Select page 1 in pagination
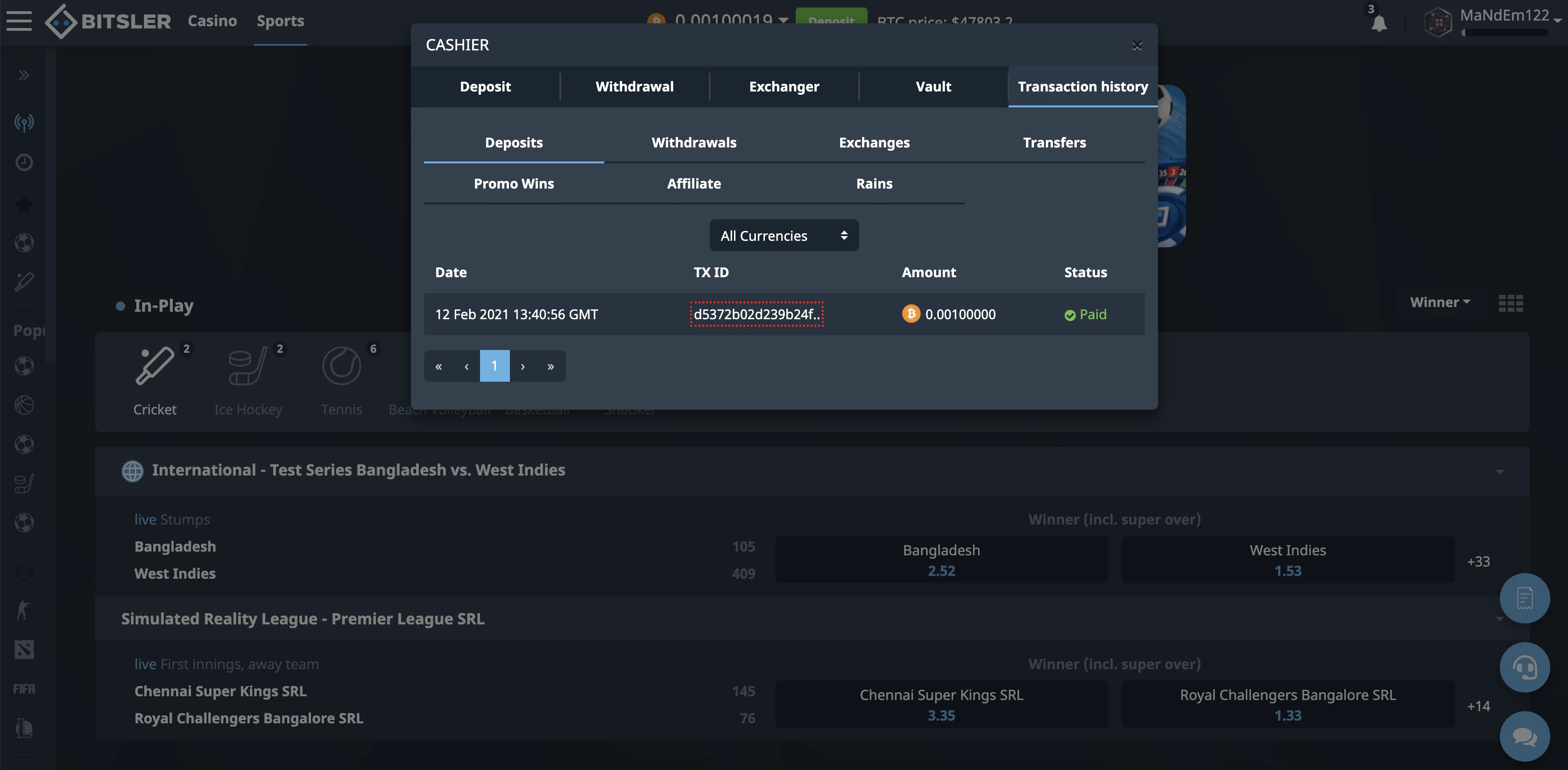Screen dimensions: 1568x770 pos(494,366)
